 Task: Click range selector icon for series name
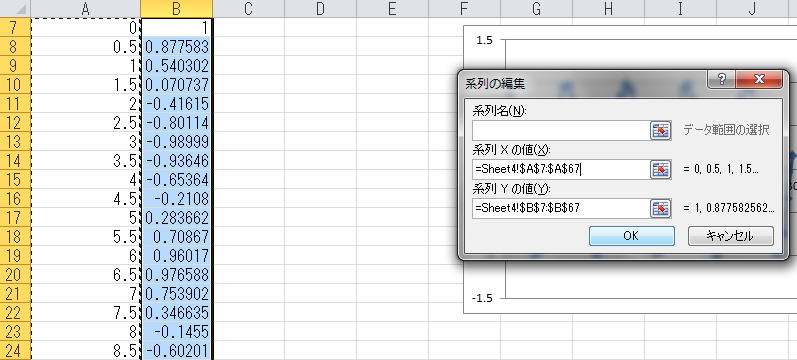click(x=661, y=131)
